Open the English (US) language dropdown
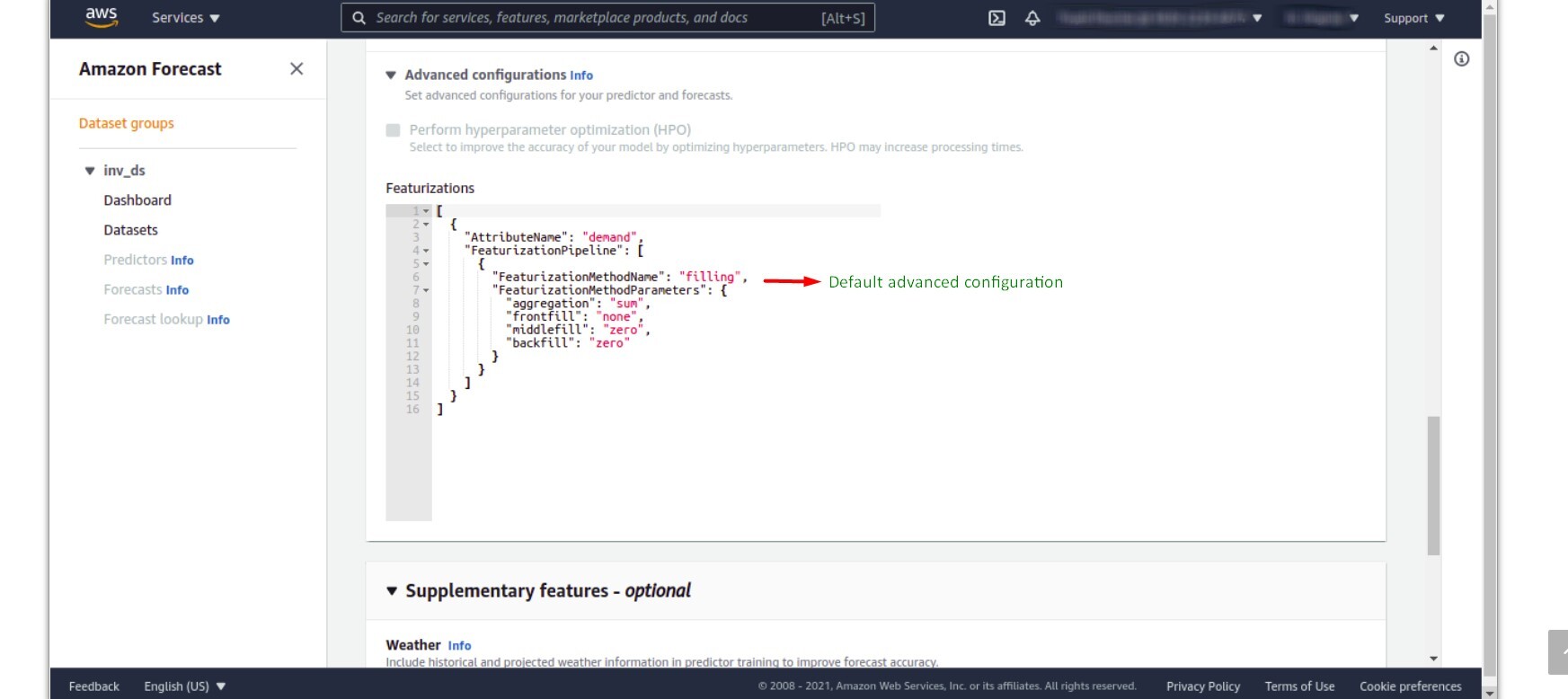The height and width of the screenshot is (699, 1568). coord(185,686)
